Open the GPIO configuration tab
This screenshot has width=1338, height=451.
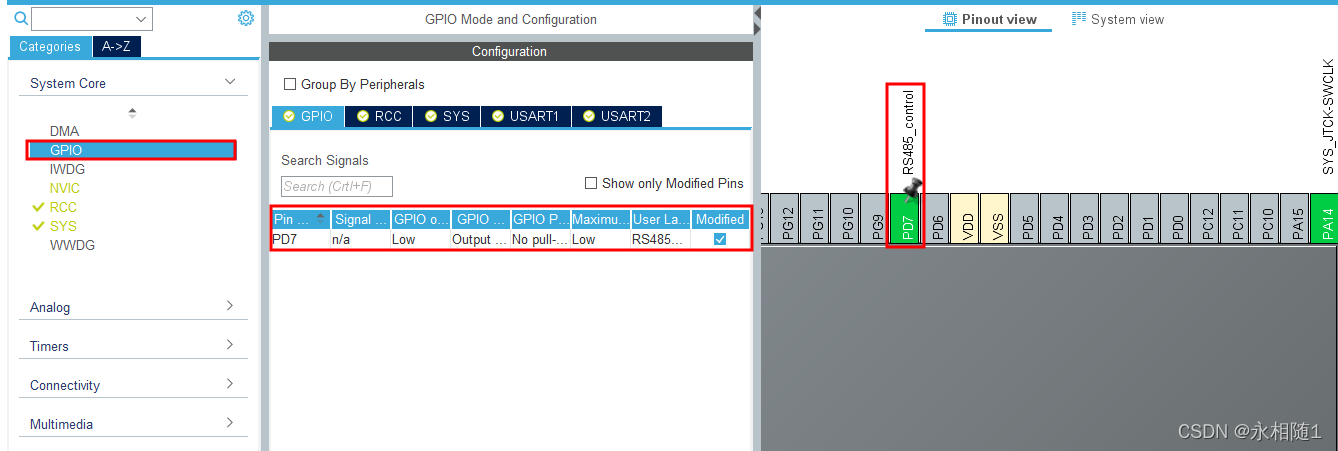pos(308,116)
